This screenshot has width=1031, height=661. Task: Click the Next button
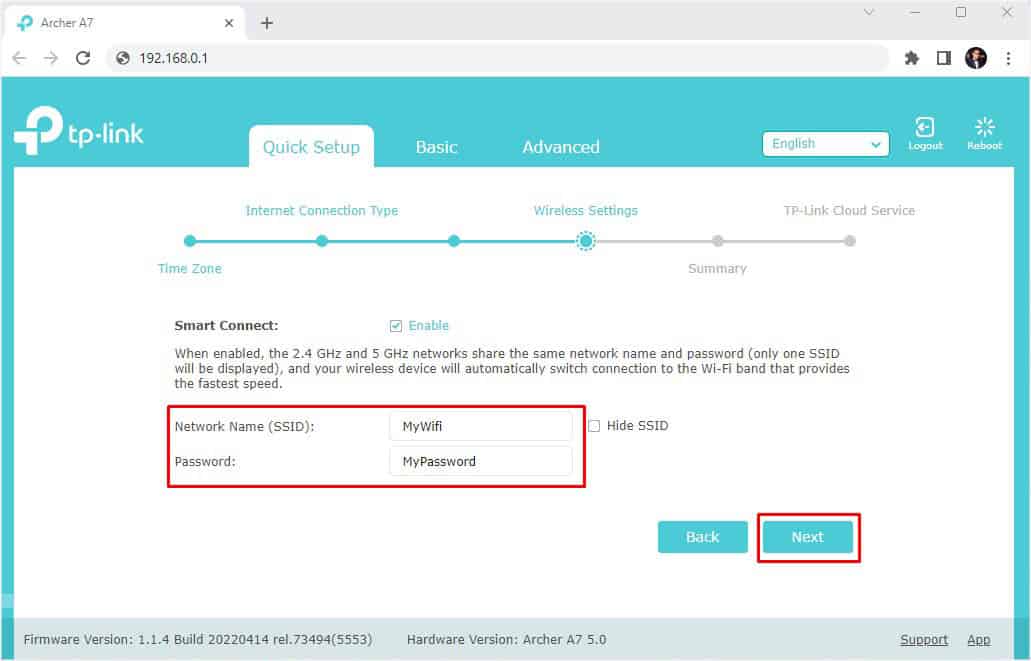click(807, 537)
